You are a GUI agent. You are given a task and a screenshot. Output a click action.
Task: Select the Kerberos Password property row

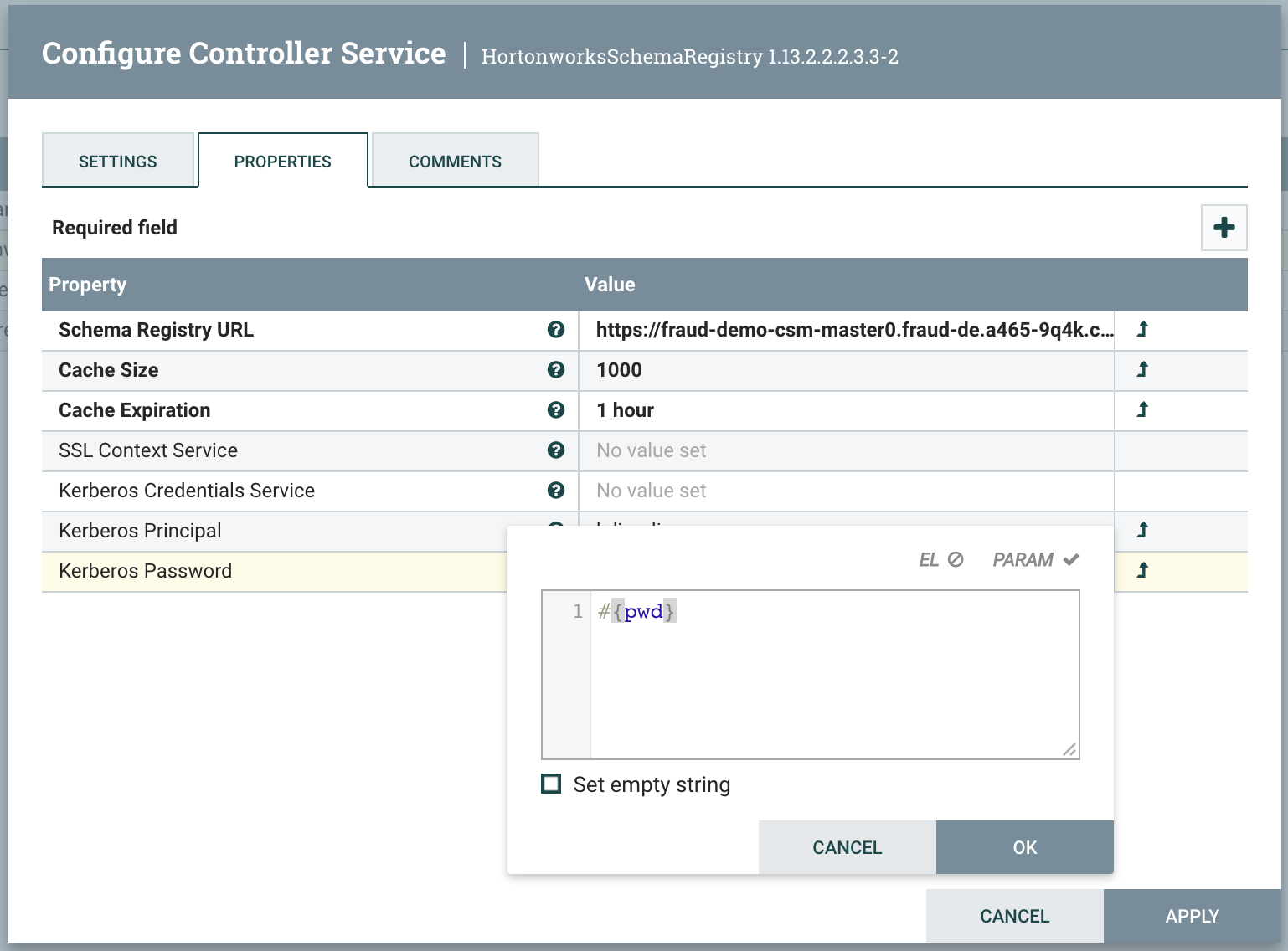click(x=275, y=571)
